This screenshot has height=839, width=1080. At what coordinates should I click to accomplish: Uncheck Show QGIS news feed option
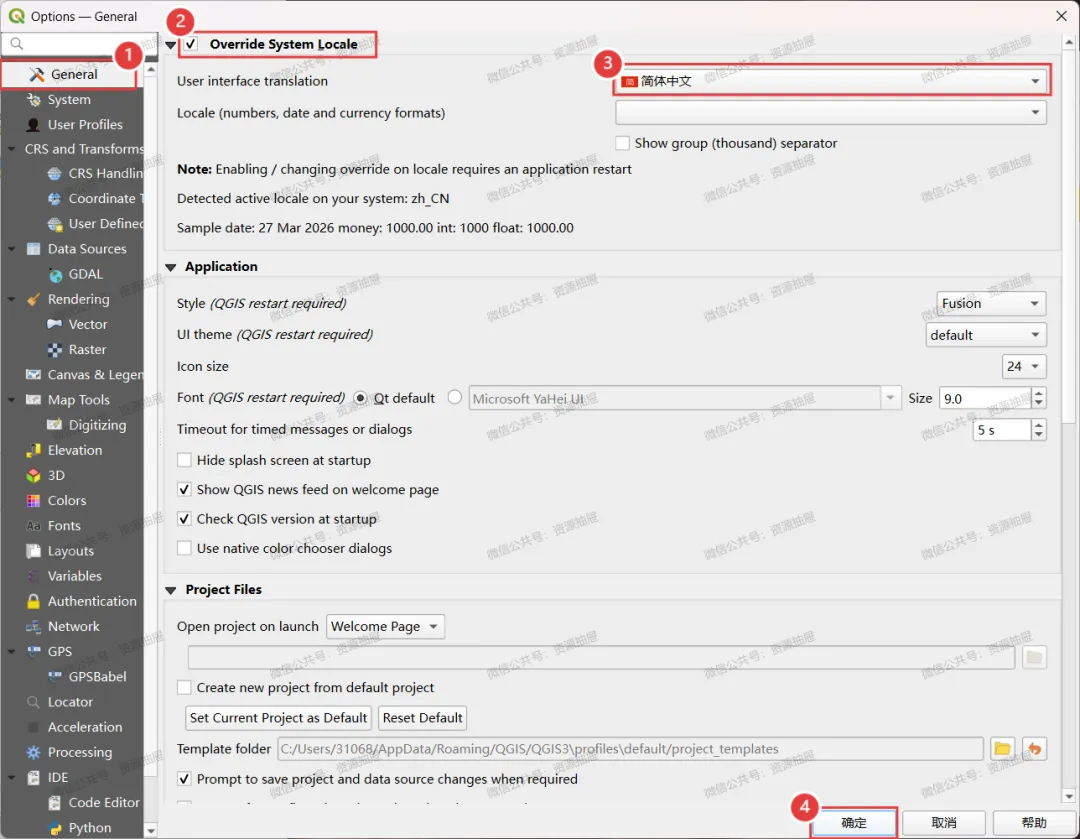tap(184, 490)
